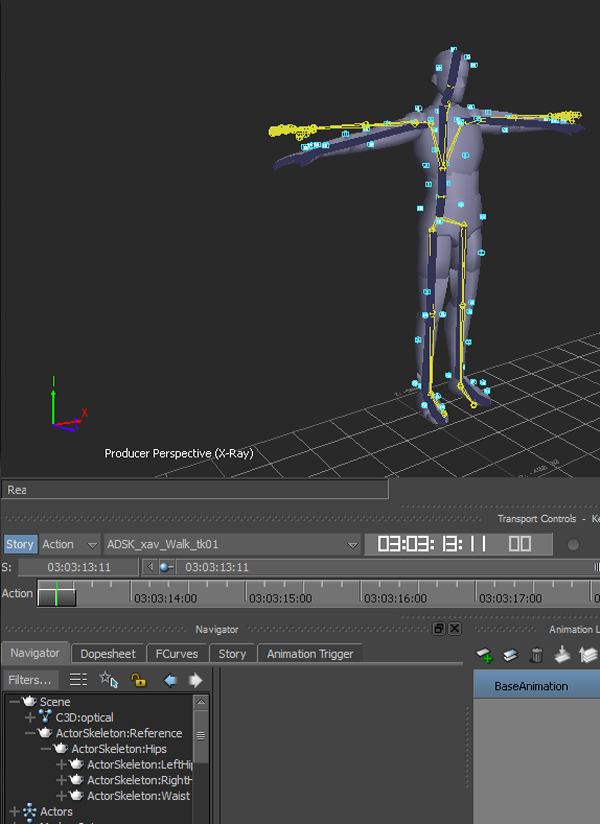Click the 03:03:16:00 mark on timeline
The height and width of the screenshot is (824, 600).
coord(395,598)
